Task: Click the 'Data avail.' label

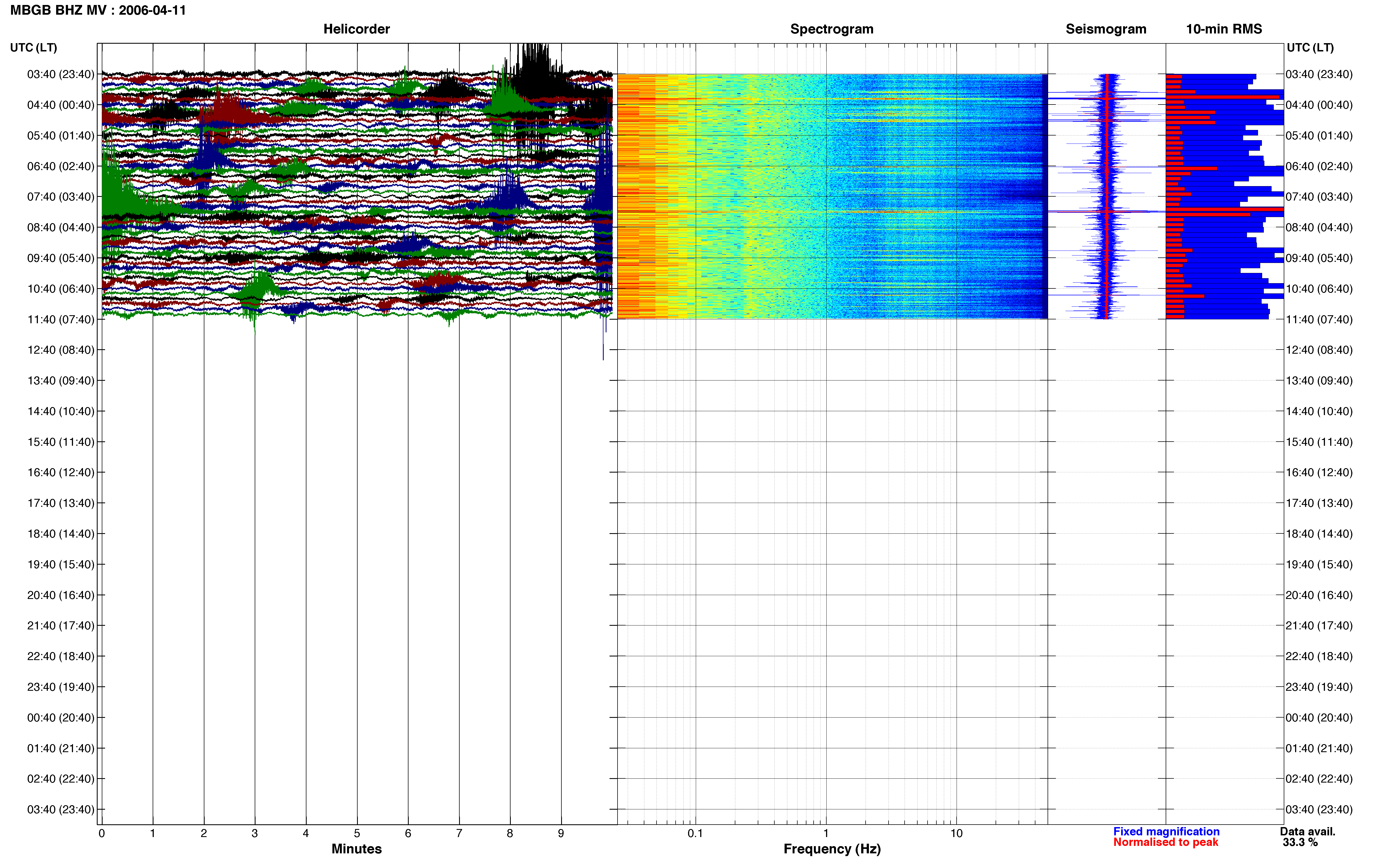Action: [1307, 831]
